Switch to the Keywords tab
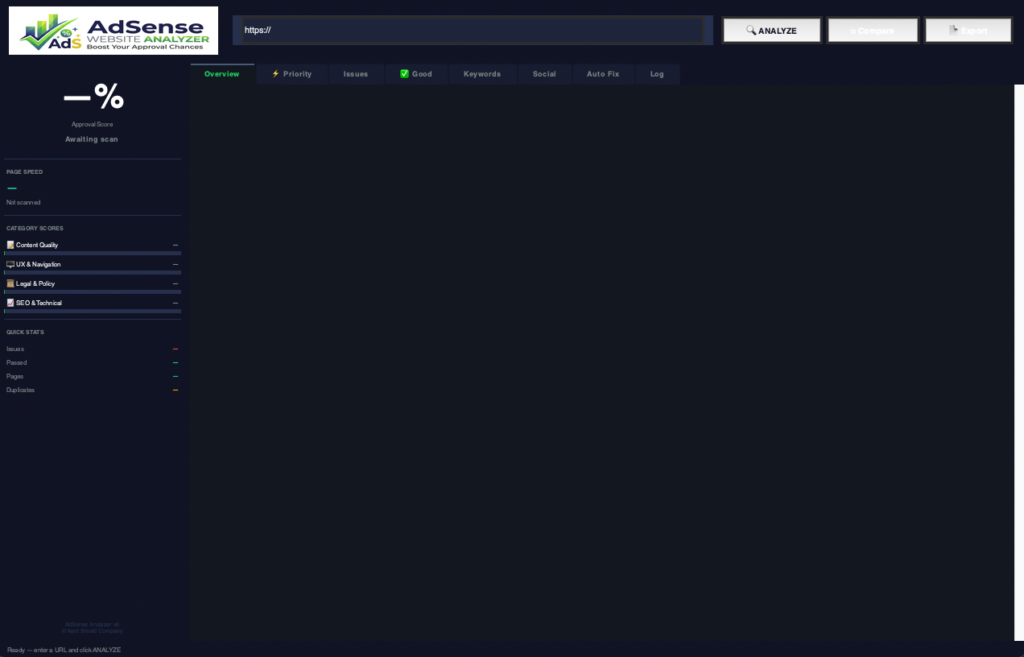This screenshot has height=657, width=1024. pyautogui.click(x=482, y=73)
